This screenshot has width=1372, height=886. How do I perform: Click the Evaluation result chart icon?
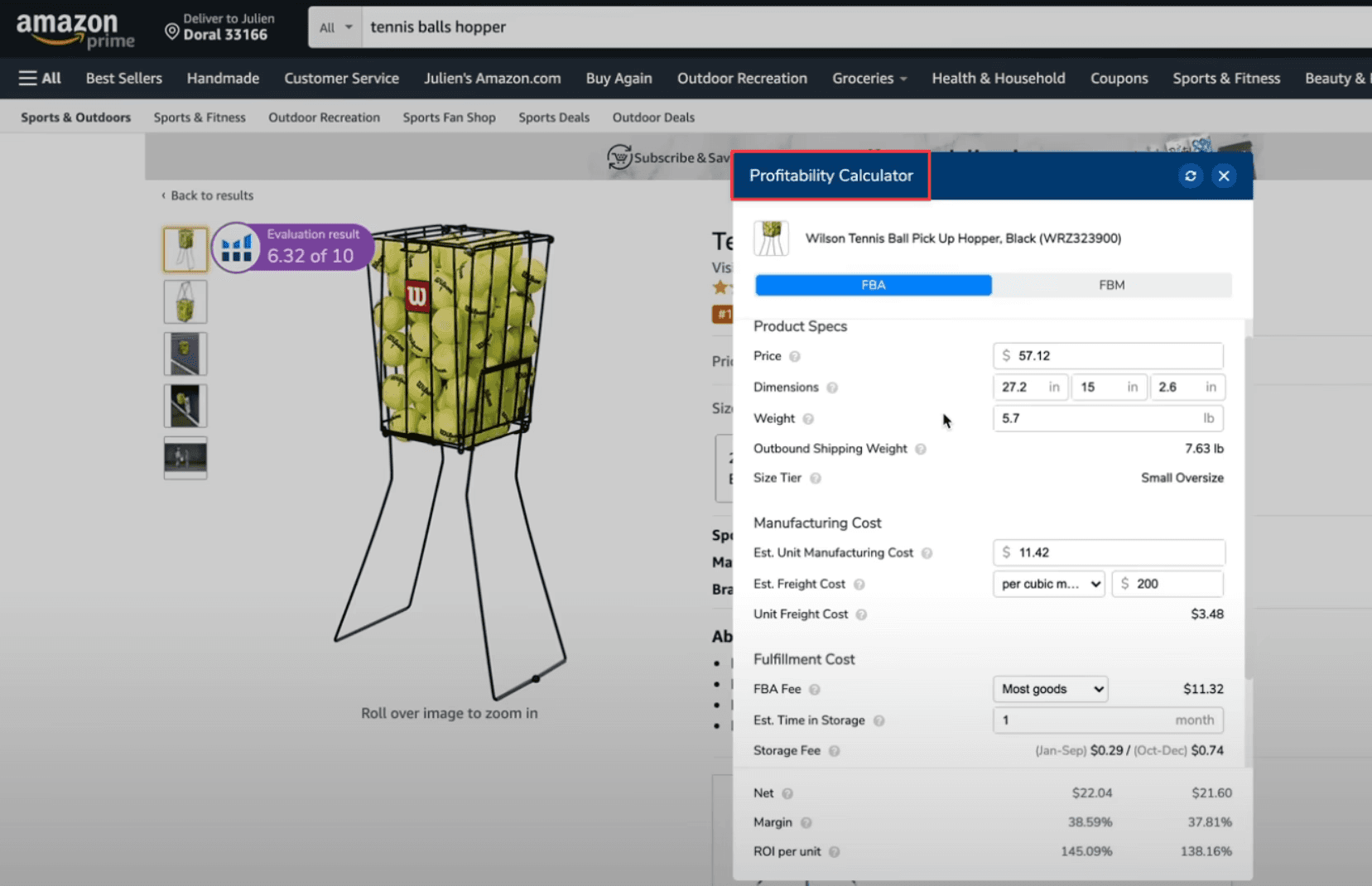click(x=237, y=247)
